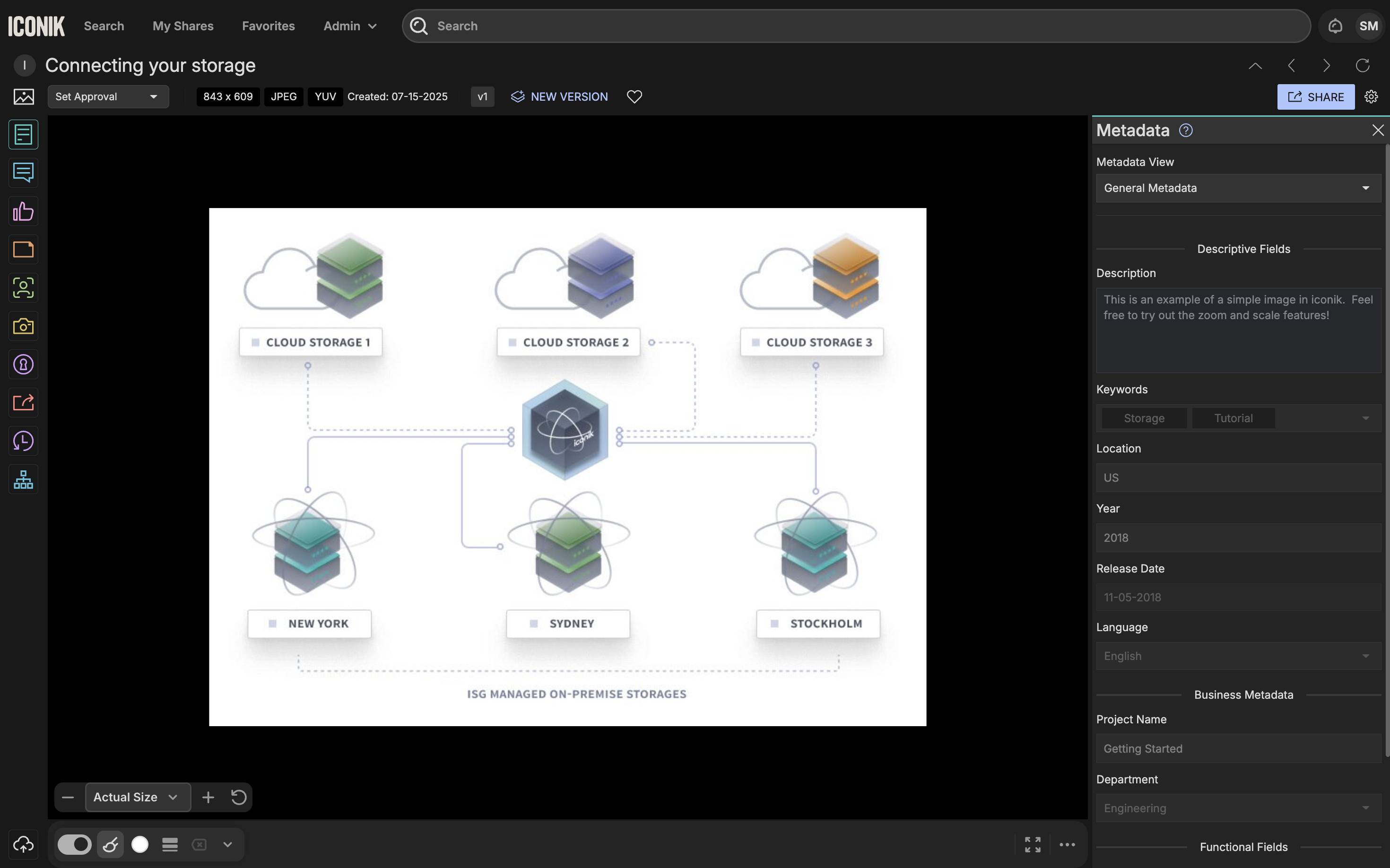Click NEW VERSION link
Screen dimensions: 1390x868
(x=559, y=96)
